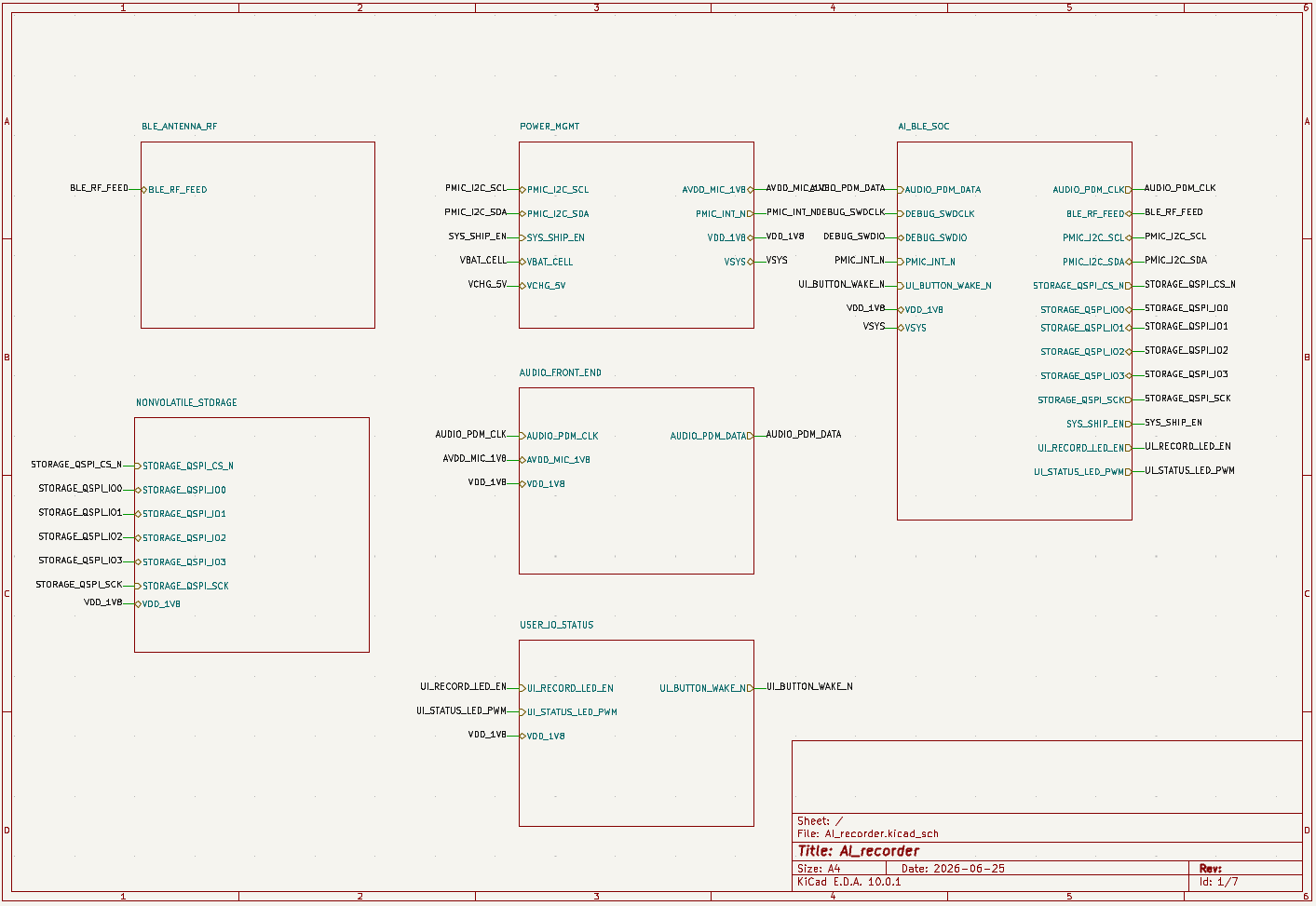Click the VCHG_5V net label outside POWER_MGMT

pyautogui.click(x=487, y=285)
